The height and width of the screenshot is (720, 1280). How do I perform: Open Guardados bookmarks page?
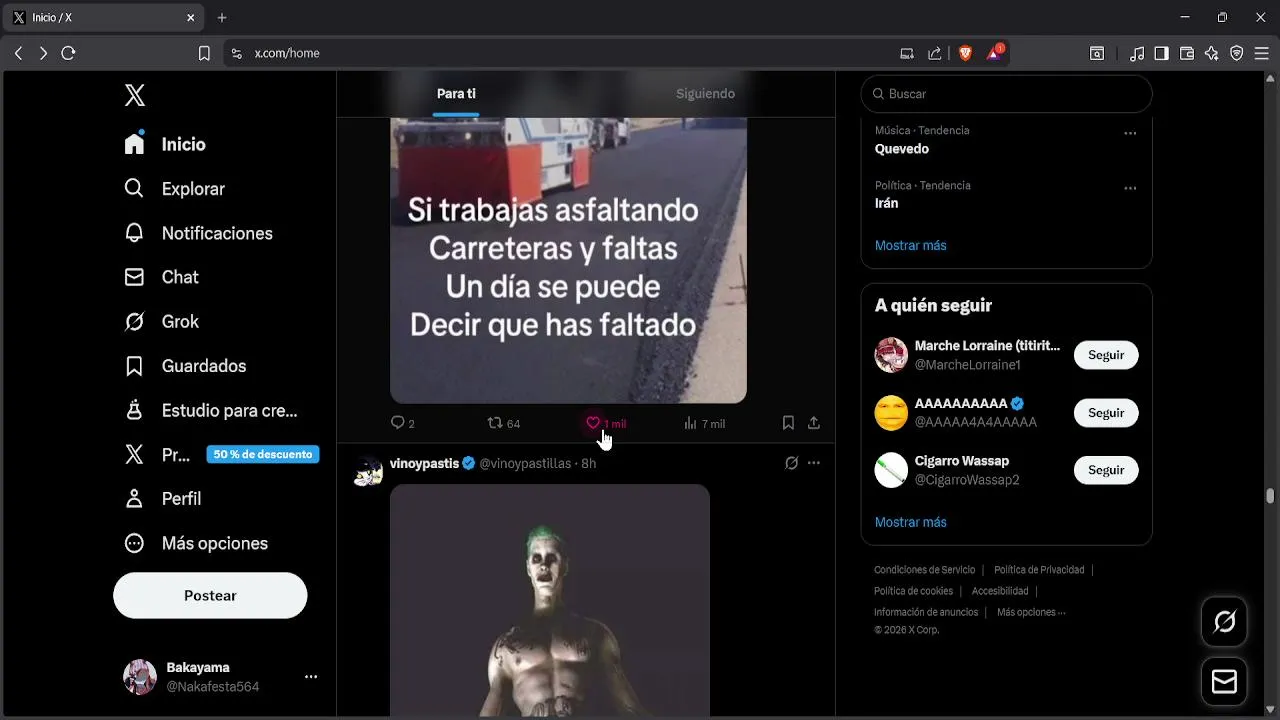click(184, 366)
